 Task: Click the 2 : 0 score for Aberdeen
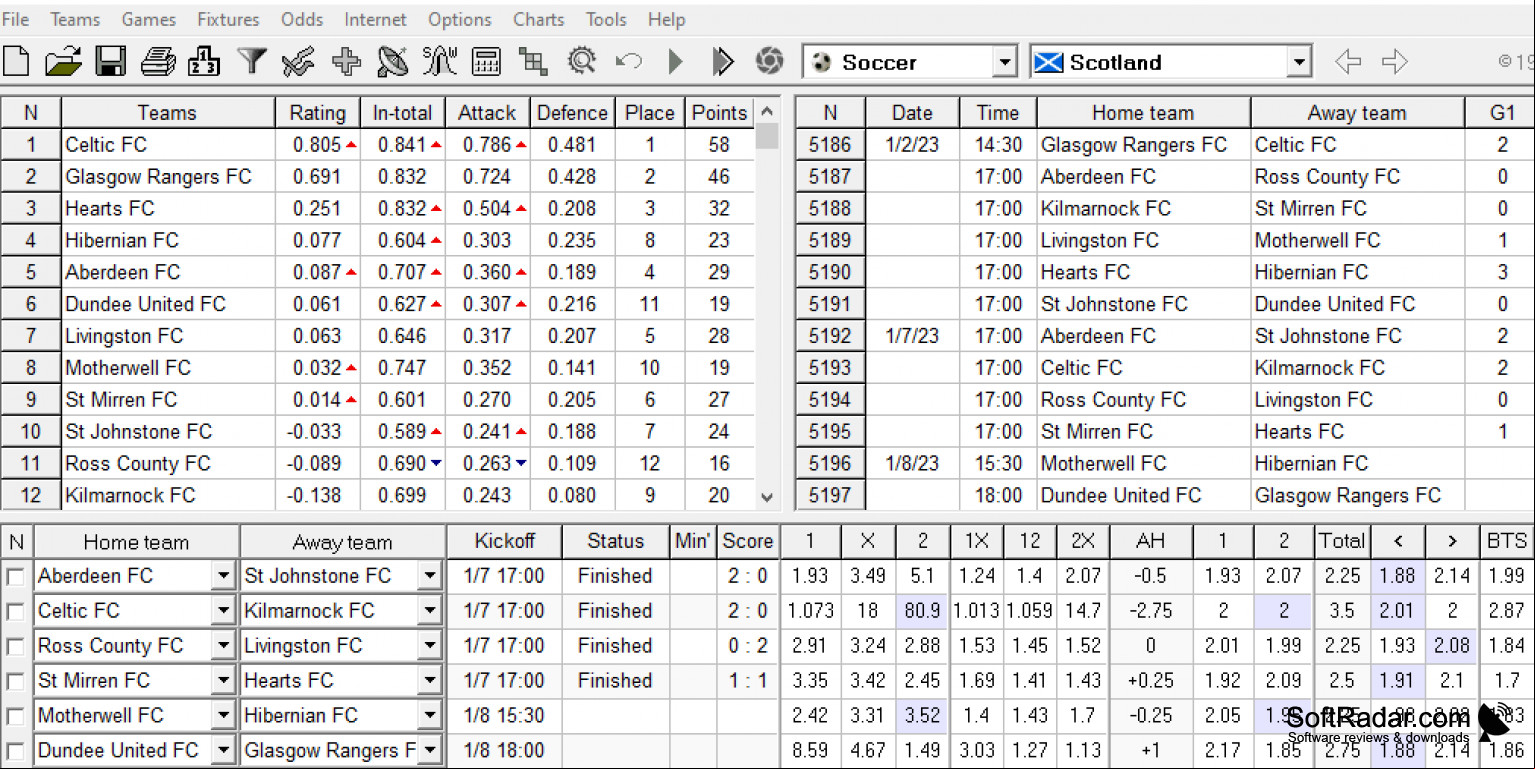[x=748, y=576]
